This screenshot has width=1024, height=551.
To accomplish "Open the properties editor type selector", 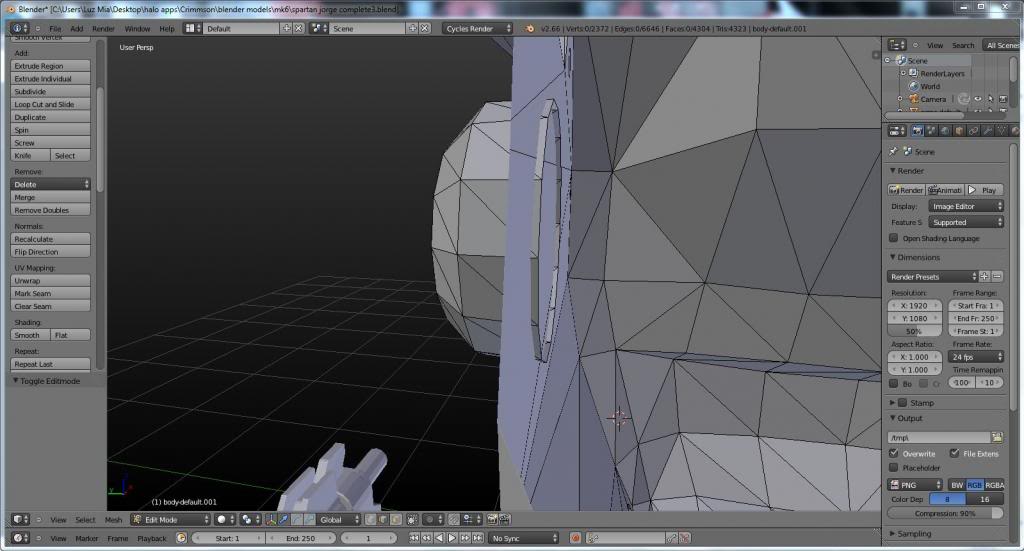I will coord(897,131).
